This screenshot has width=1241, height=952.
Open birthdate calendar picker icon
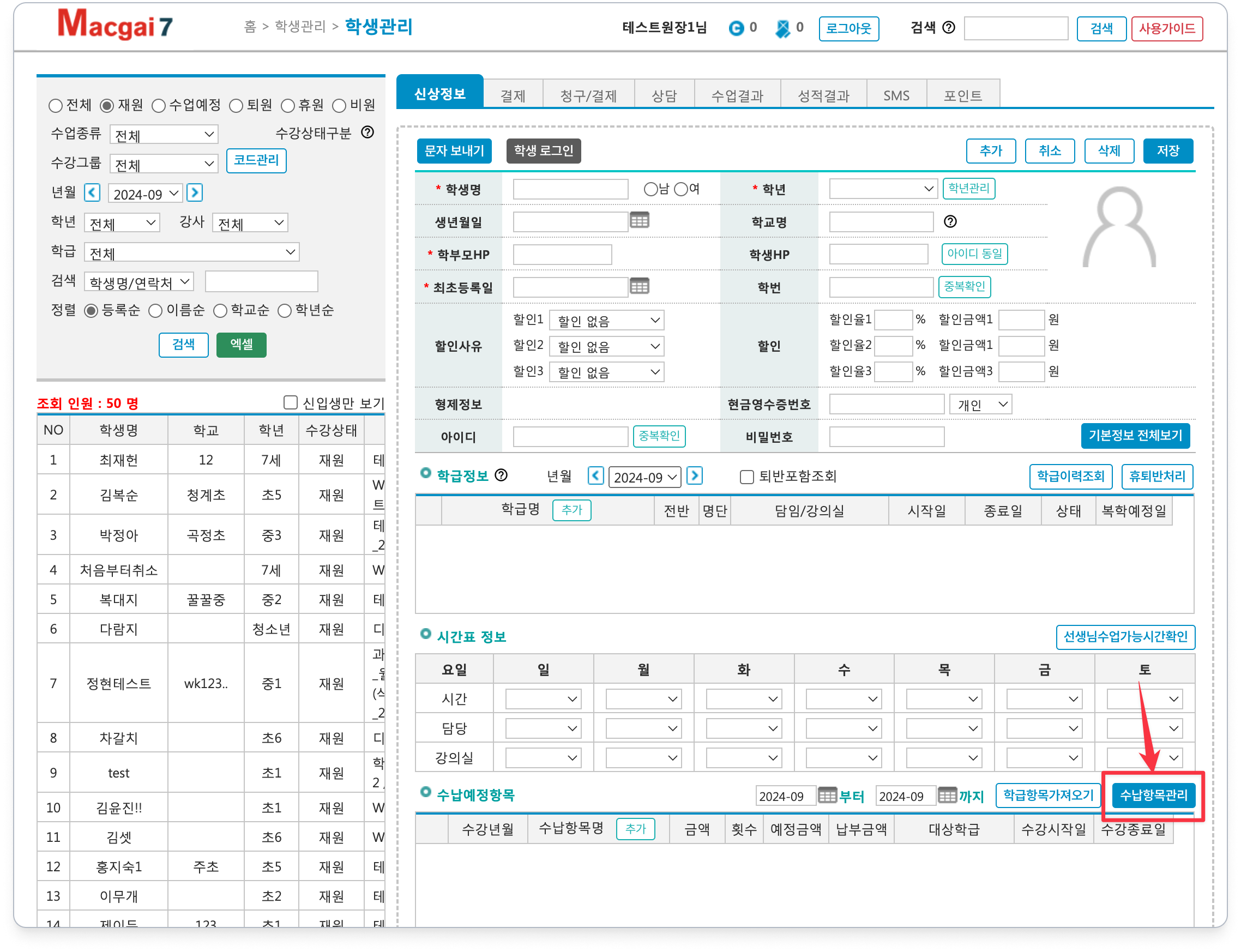click(x=639, y=220)
